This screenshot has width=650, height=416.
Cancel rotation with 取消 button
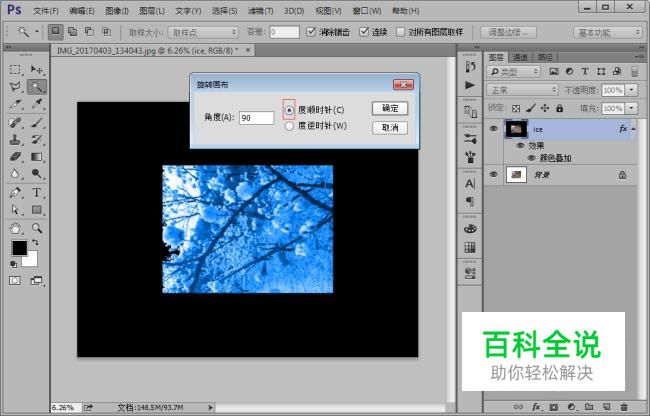tap(390, 128)
